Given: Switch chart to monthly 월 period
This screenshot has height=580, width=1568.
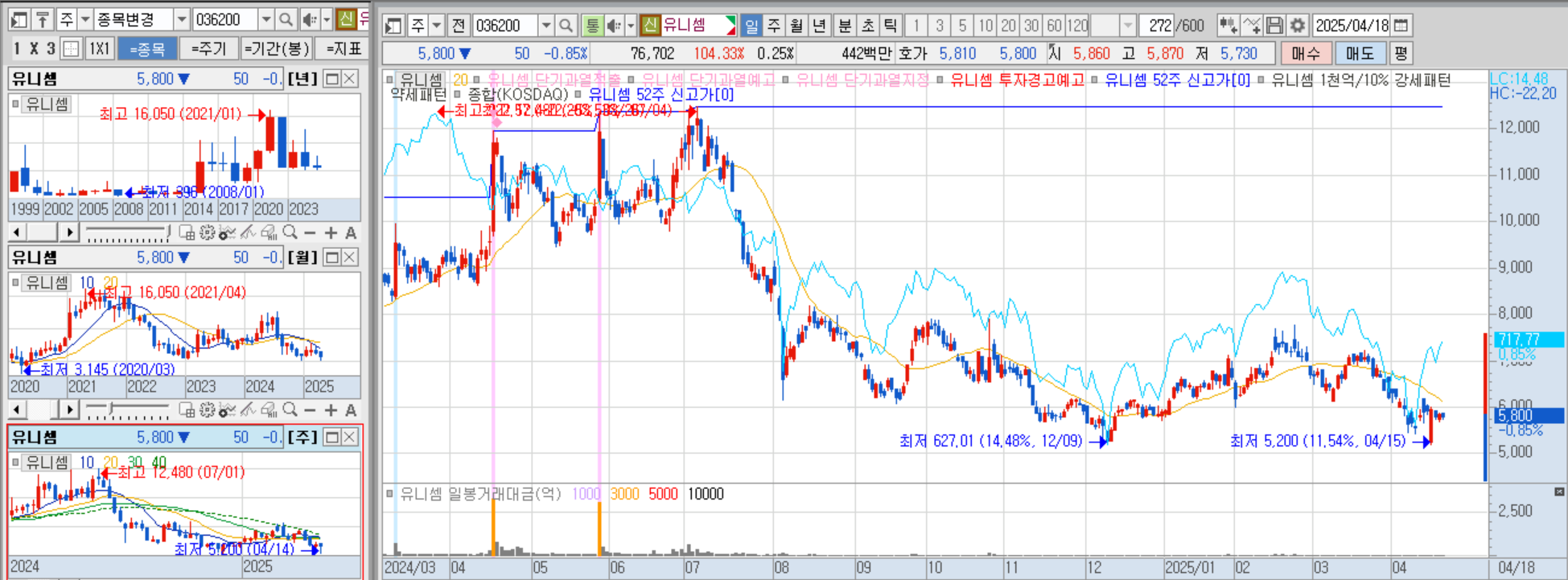Looking at the screenshot, I should pyautogui.click(x=796, y=26).
